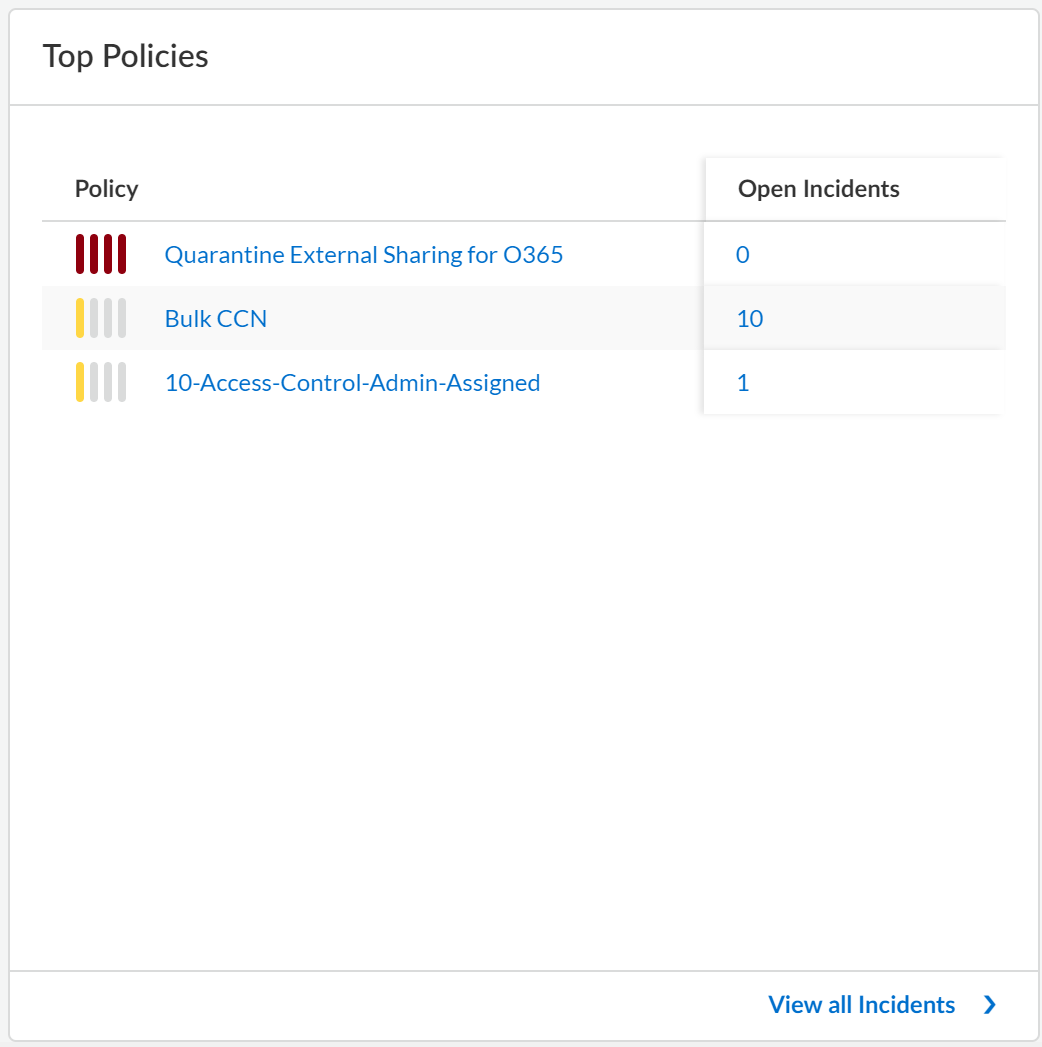The height and width of the screenshot is (1047, 1042).
Task: Open the Bulk CCN policy link
Action: point(216,319)
